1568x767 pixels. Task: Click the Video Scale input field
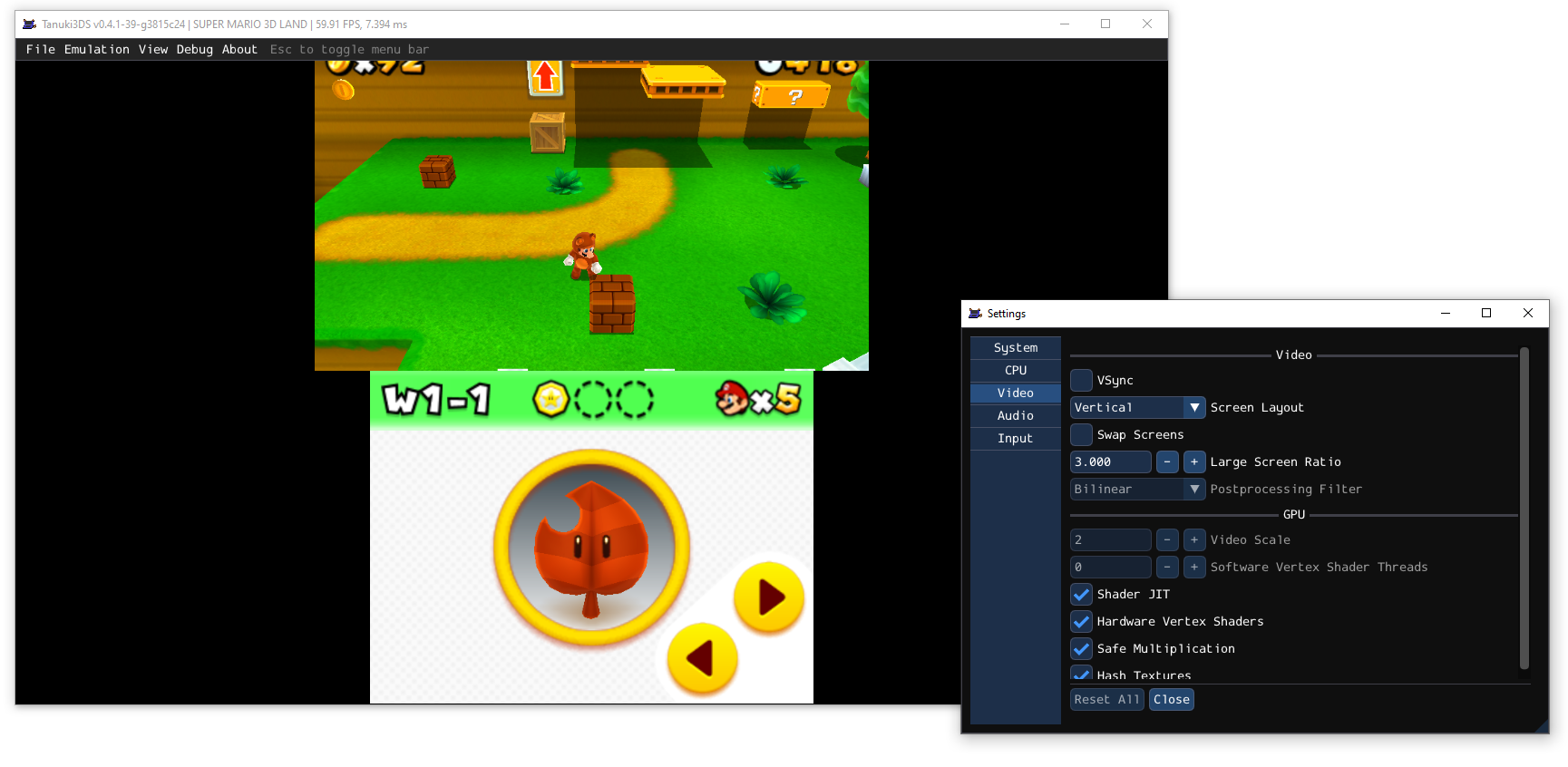1111,540
